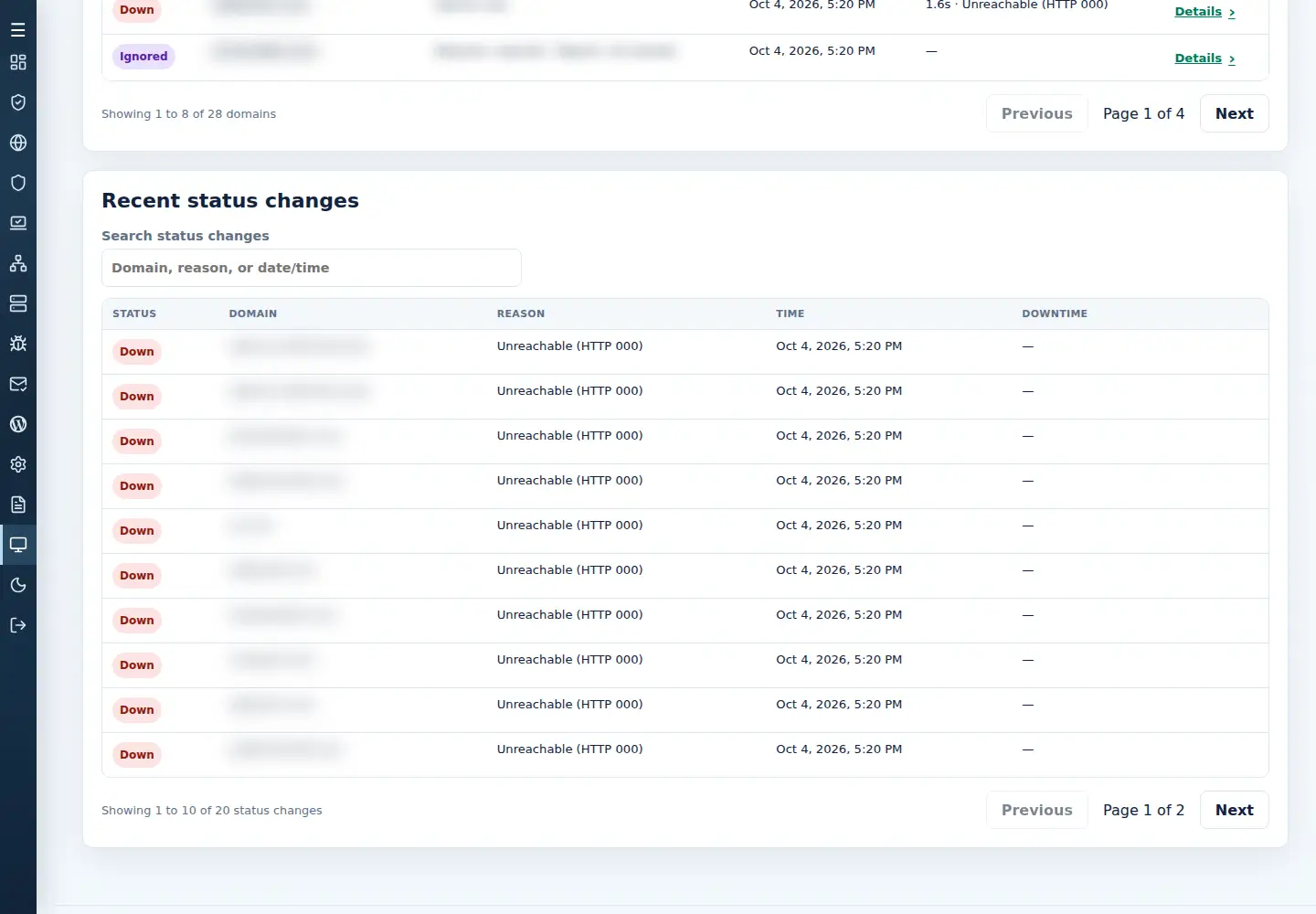
Task: Click Next in the domains pagination
Action: tap(1234, 113)
